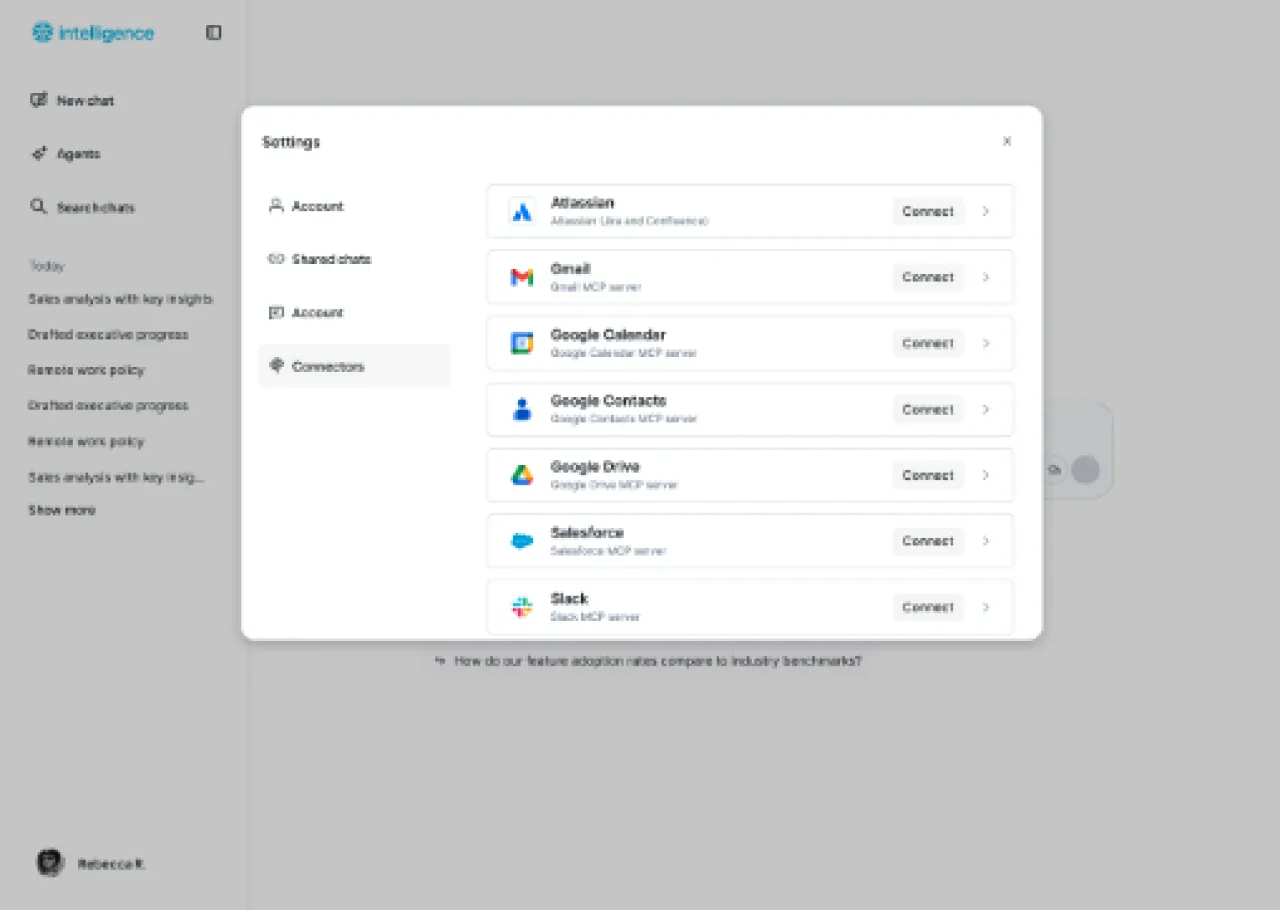Expand the Atlassian connector chevron
Image resolution: width=1280 pixels, height=910 pixels.
coord(986,212)
